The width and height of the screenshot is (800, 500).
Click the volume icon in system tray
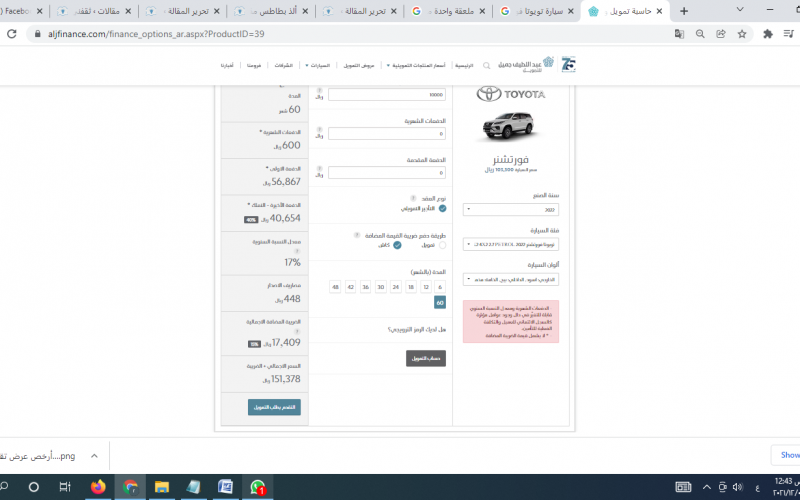coord(737,487)
